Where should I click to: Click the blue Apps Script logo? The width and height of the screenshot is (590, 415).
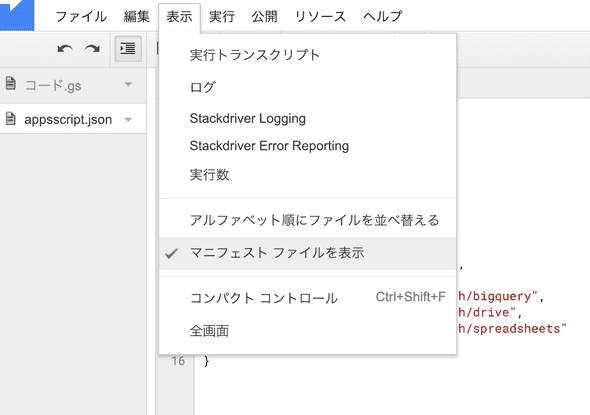[x=17, y=15]
